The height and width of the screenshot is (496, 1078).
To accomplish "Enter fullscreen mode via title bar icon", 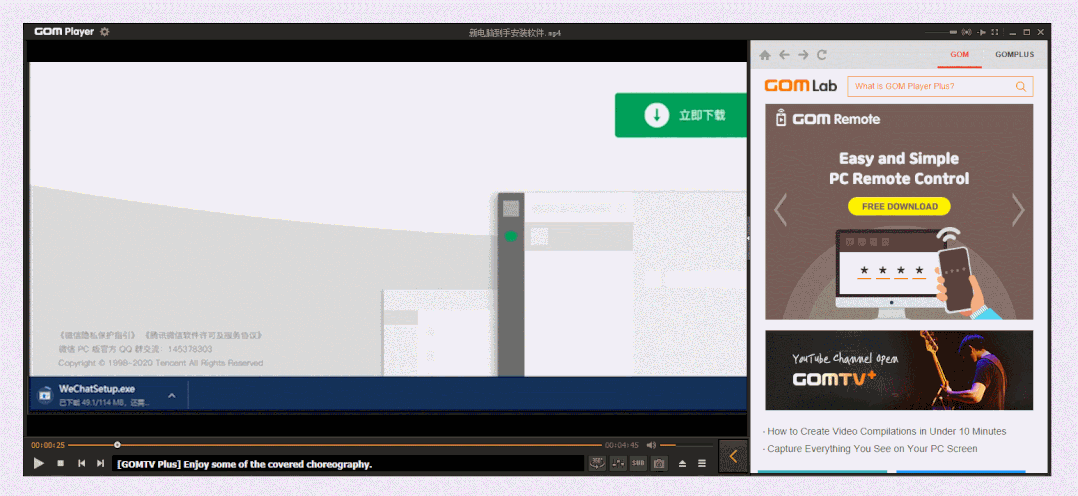I will coord(995,32).
